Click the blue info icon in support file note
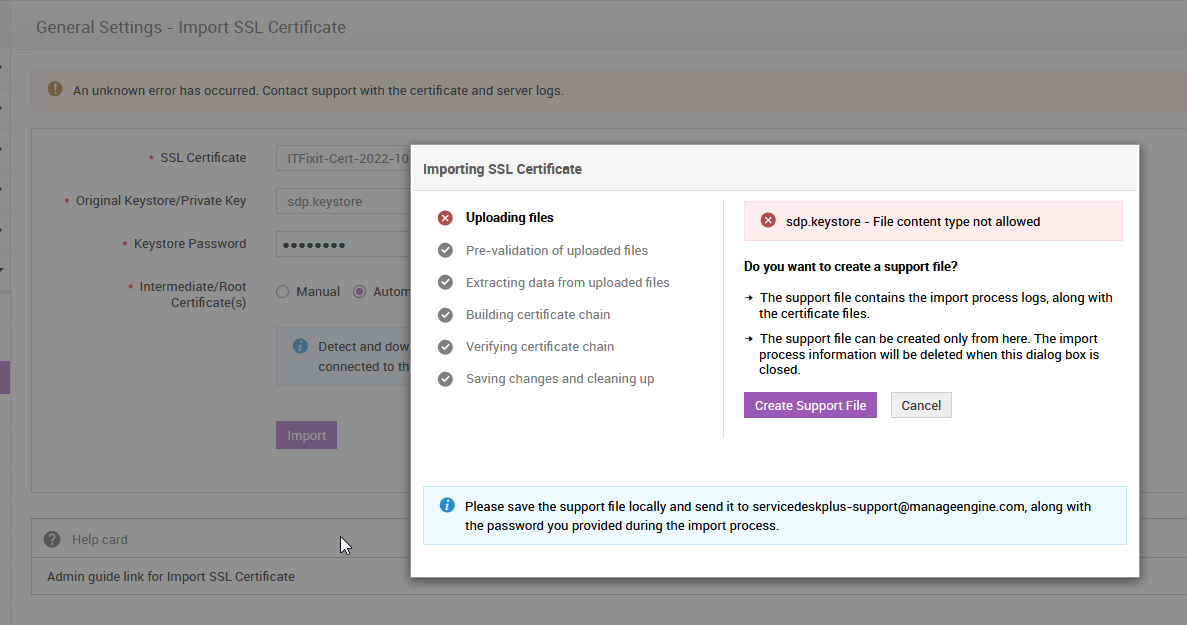Viewport: 1187px width, 625px height. [448, 505]
